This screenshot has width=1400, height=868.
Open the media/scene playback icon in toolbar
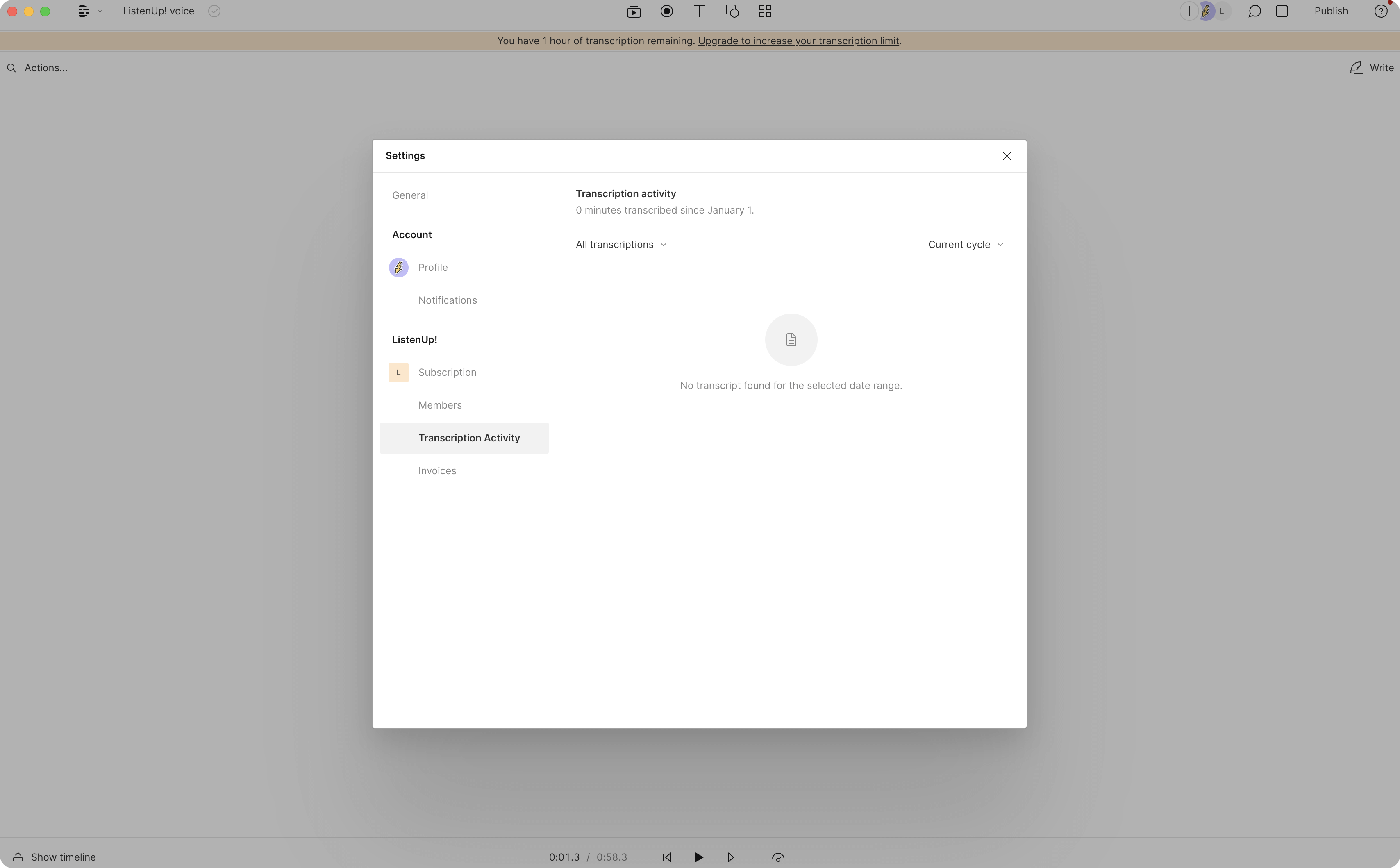(x=634, y=11)
